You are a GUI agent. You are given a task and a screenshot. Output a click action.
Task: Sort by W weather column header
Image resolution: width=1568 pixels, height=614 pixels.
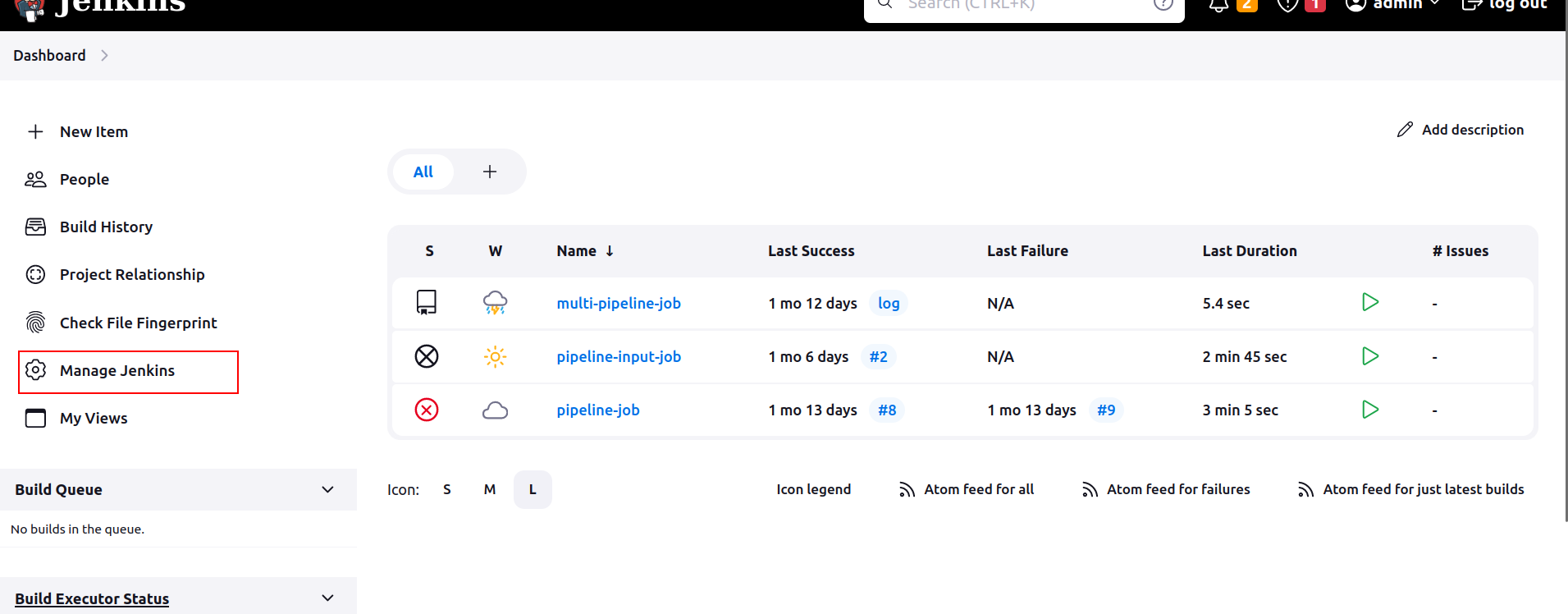click(x=496, y=251)
